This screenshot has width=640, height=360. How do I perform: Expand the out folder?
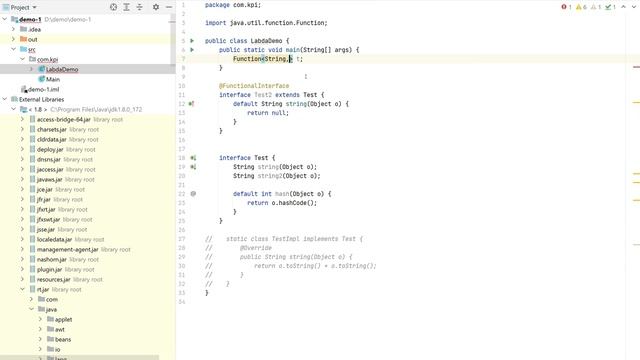[13, 39]
